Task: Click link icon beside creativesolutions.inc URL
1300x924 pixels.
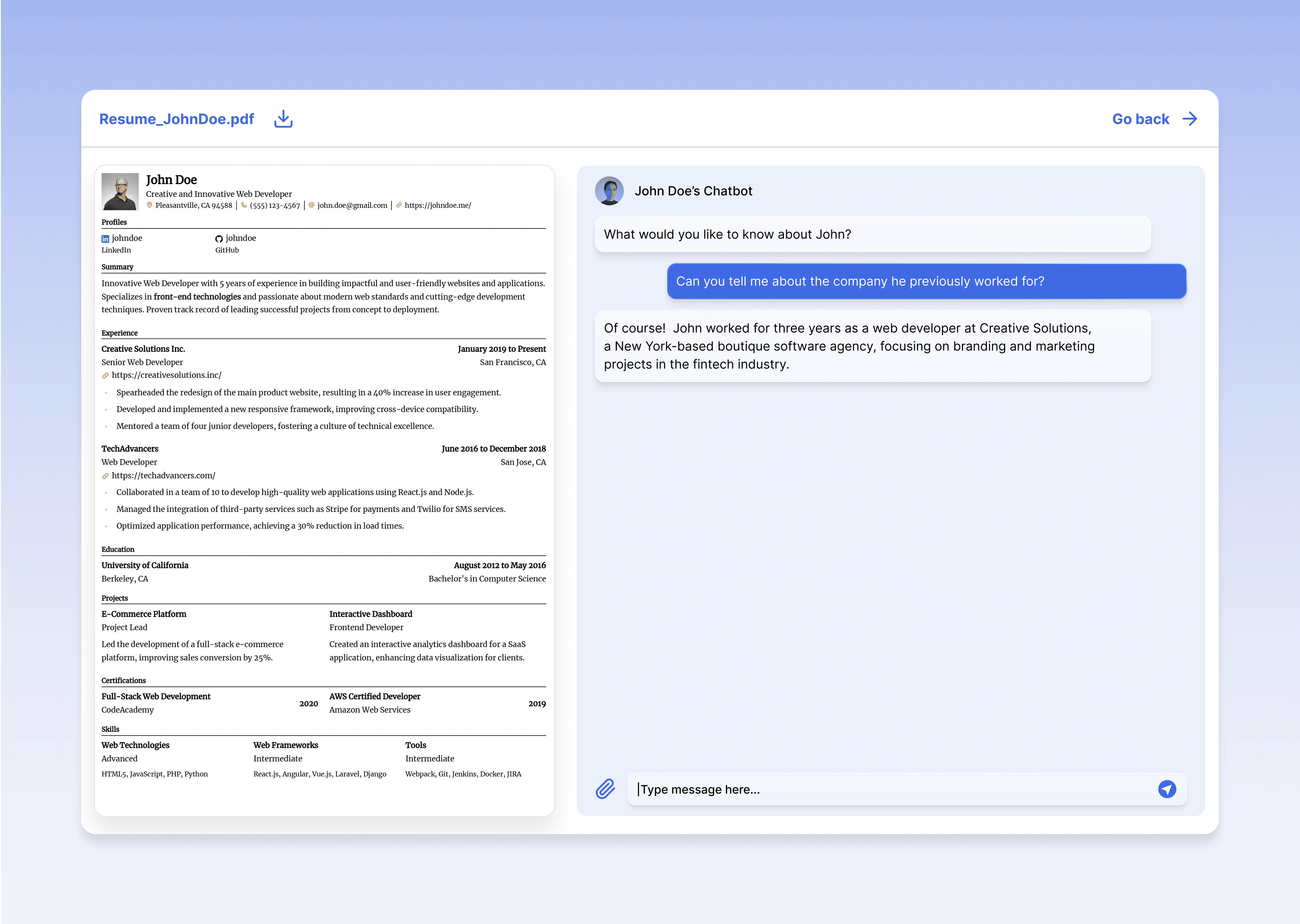Action: [105, 375]
